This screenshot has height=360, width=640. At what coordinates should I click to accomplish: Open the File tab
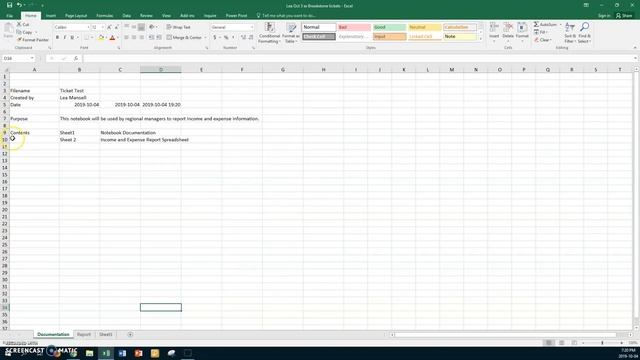(10, 16)
